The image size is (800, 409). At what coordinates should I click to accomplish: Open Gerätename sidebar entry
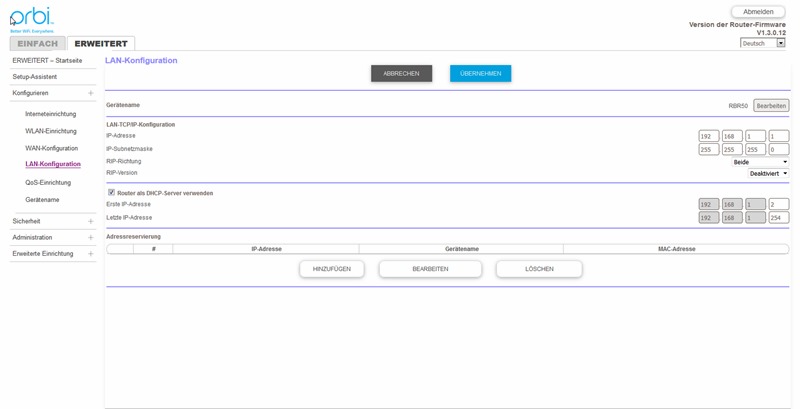[42, 199]
